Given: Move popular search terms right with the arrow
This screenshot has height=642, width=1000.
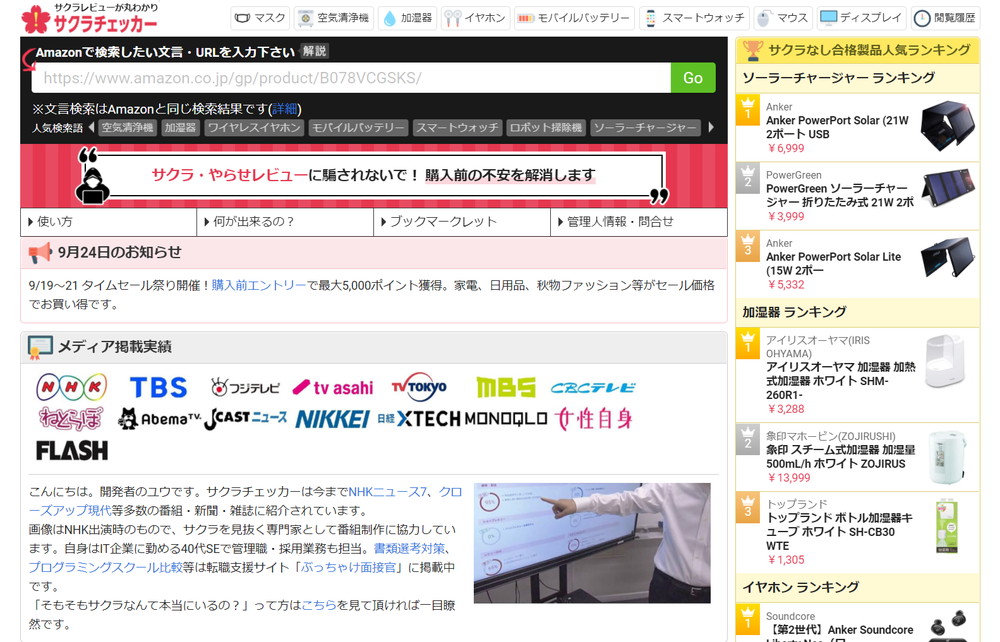Looking at the screenshot, I should point(710,128).
